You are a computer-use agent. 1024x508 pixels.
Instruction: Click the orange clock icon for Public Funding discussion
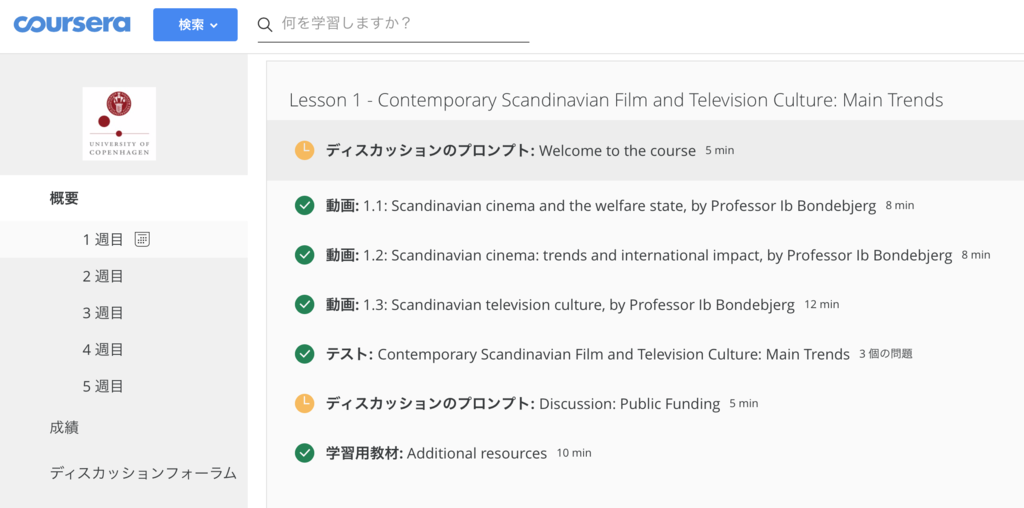(304, 404)
